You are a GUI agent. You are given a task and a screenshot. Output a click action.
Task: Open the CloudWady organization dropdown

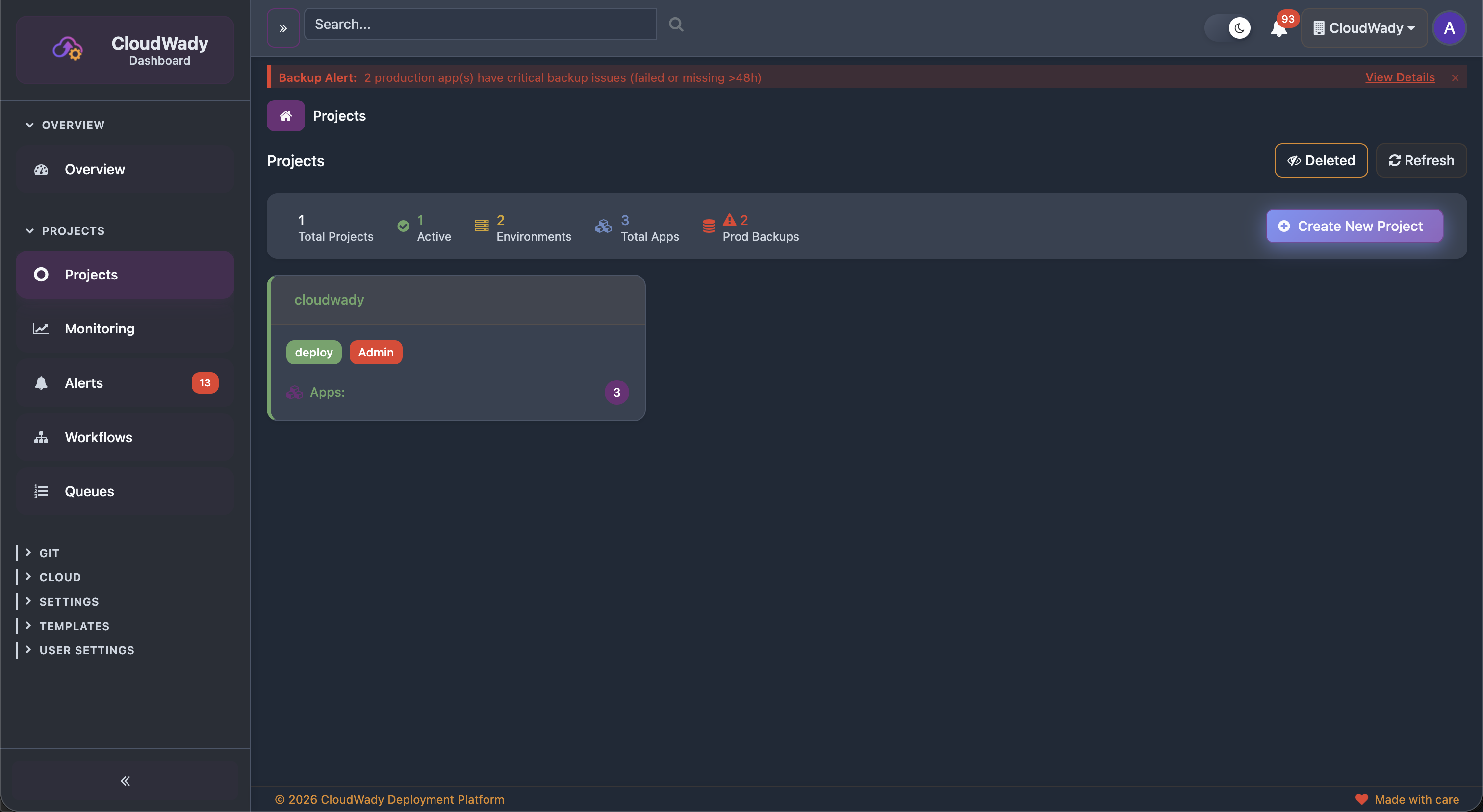[x=1364, y=27]
